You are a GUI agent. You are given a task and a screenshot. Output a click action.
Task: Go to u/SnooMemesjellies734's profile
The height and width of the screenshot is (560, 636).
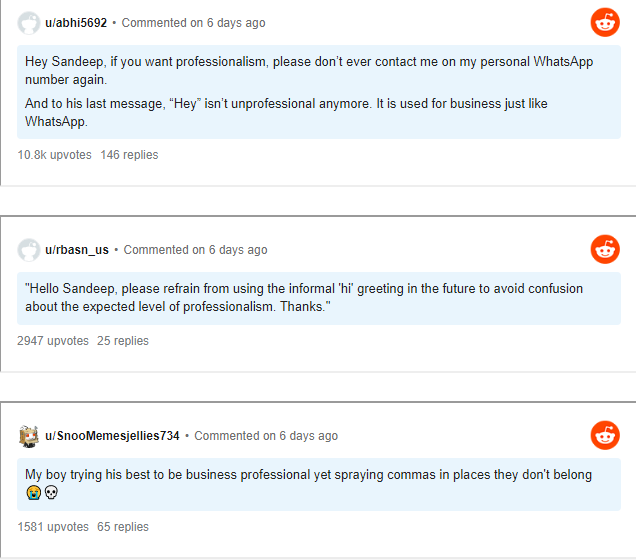pos(112,436)
